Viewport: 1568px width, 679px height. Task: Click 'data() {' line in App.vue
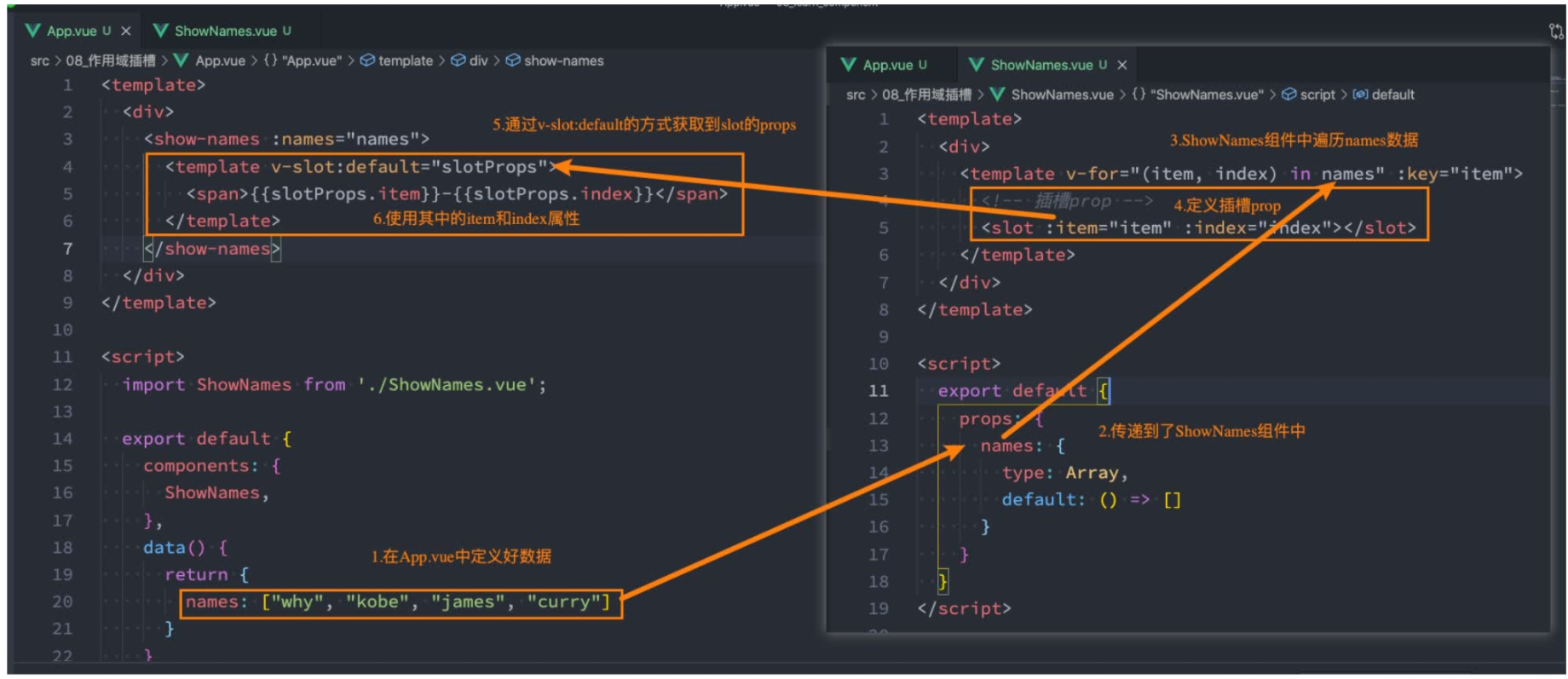(185, 548)
